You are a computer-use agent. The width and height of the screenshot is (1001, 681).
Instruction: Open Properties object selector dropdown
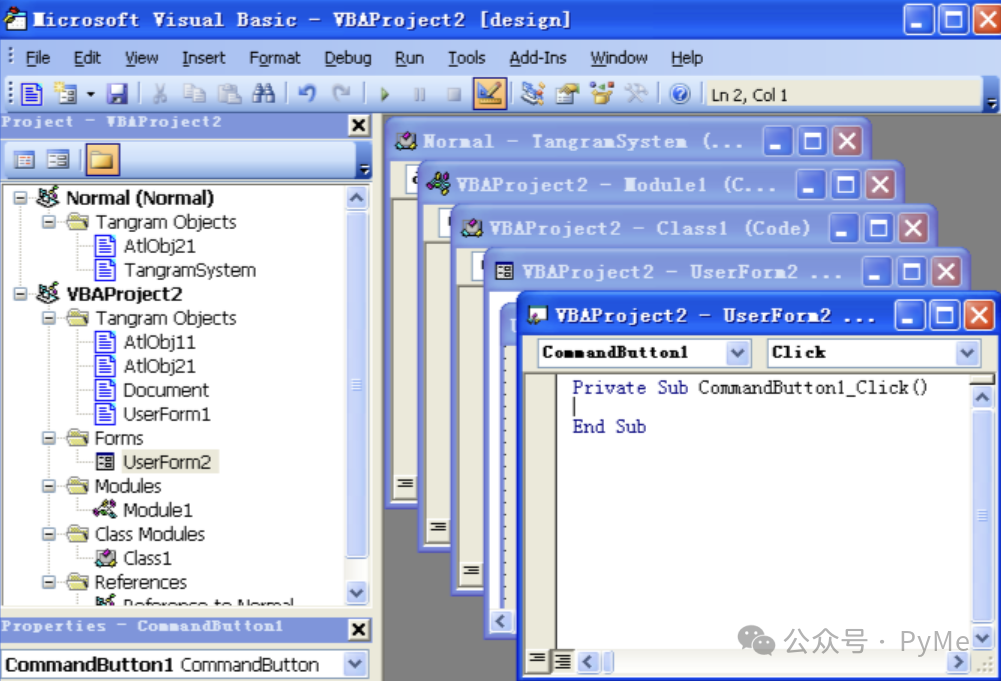click(355, 664)
